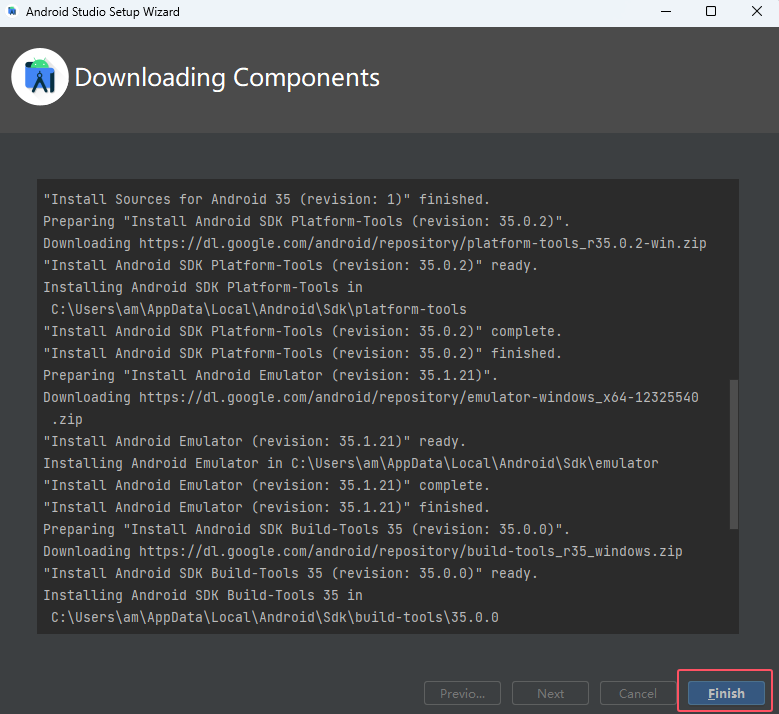779x714 pixels.
Task: Click the 'Install Sources for Android 35' finished line
Action: coord(266,200)
